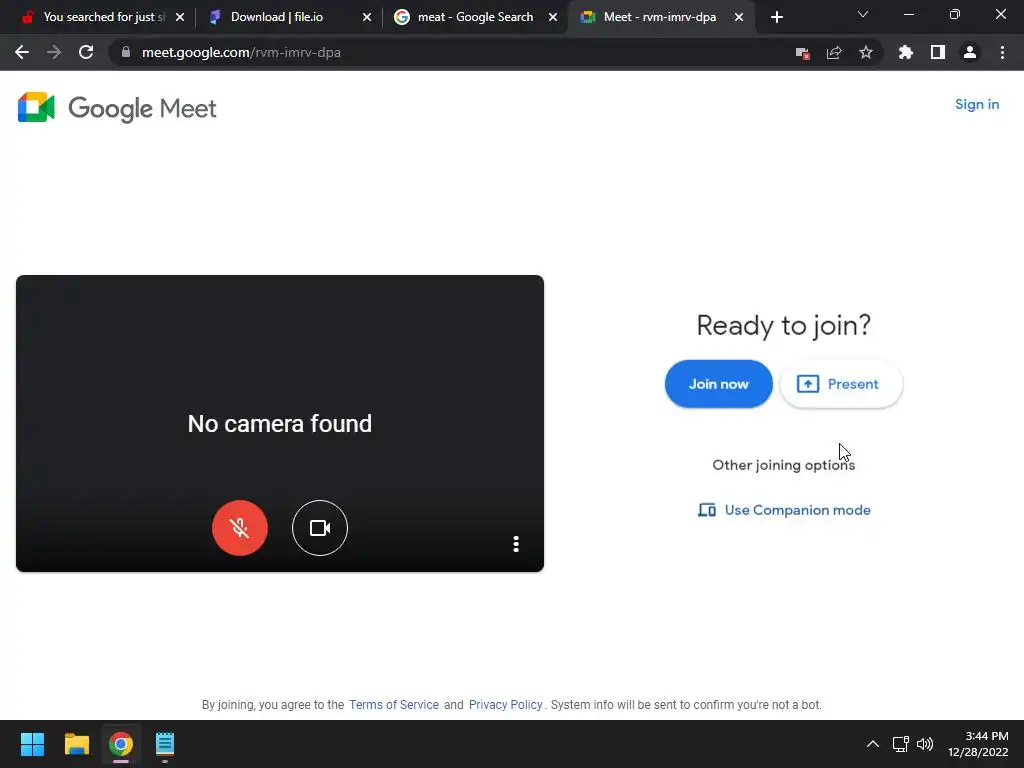Click the Google Meet logo
The image size is (1024, 768).
pos(117,108)
